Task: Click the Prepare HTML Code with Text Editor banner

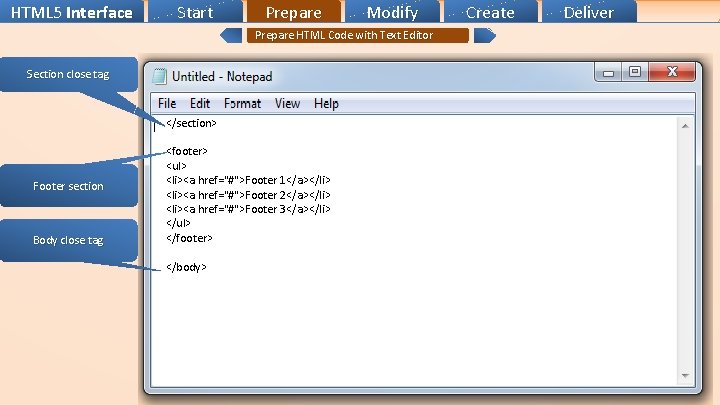Action: [x=358, y=35]
